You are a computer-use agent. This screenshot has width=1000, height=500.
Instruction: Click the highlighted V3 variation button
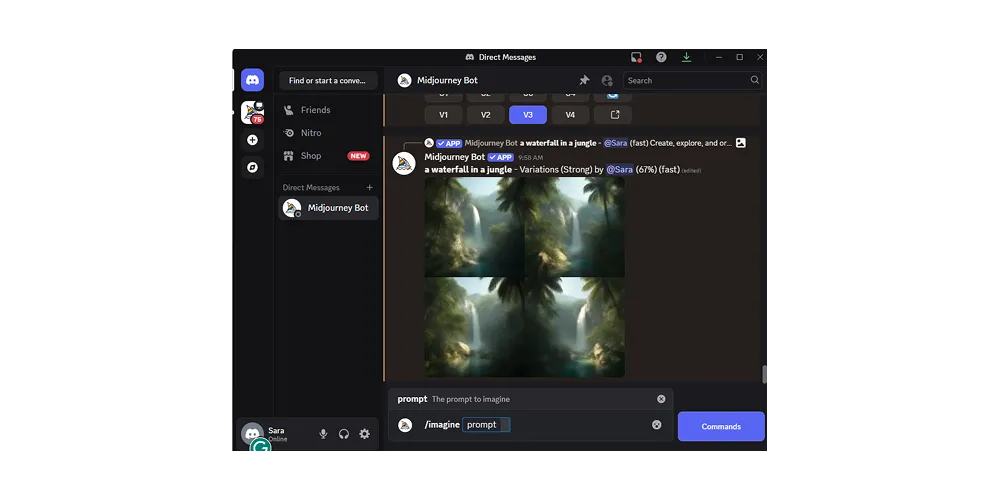click(527, 115)
